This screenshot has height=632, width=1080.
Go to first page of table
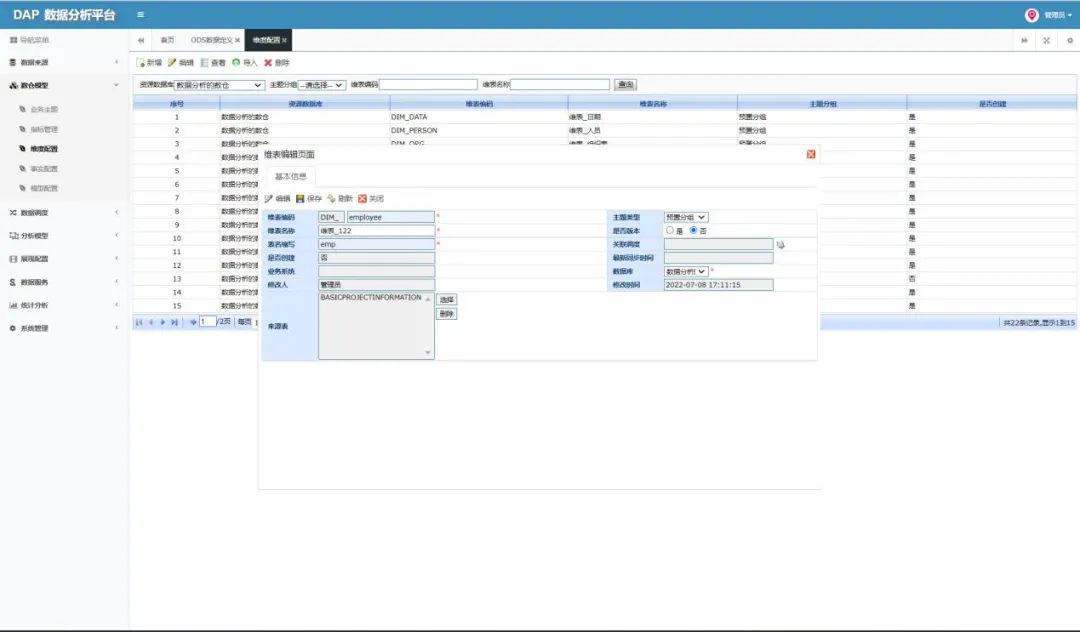[139, 322]
